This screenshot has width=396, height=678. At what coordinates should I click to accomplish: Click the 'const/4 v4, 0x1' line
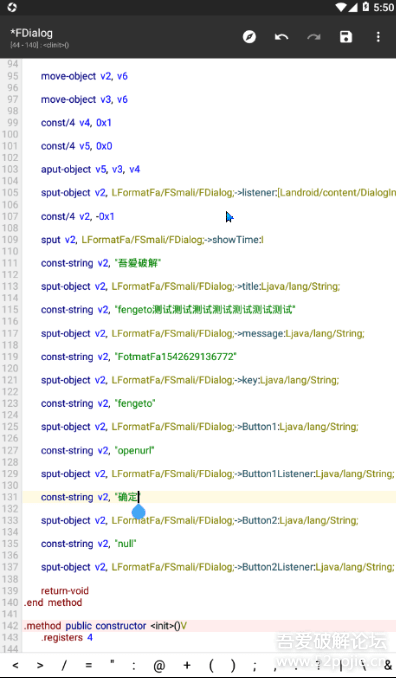(76, 123)
